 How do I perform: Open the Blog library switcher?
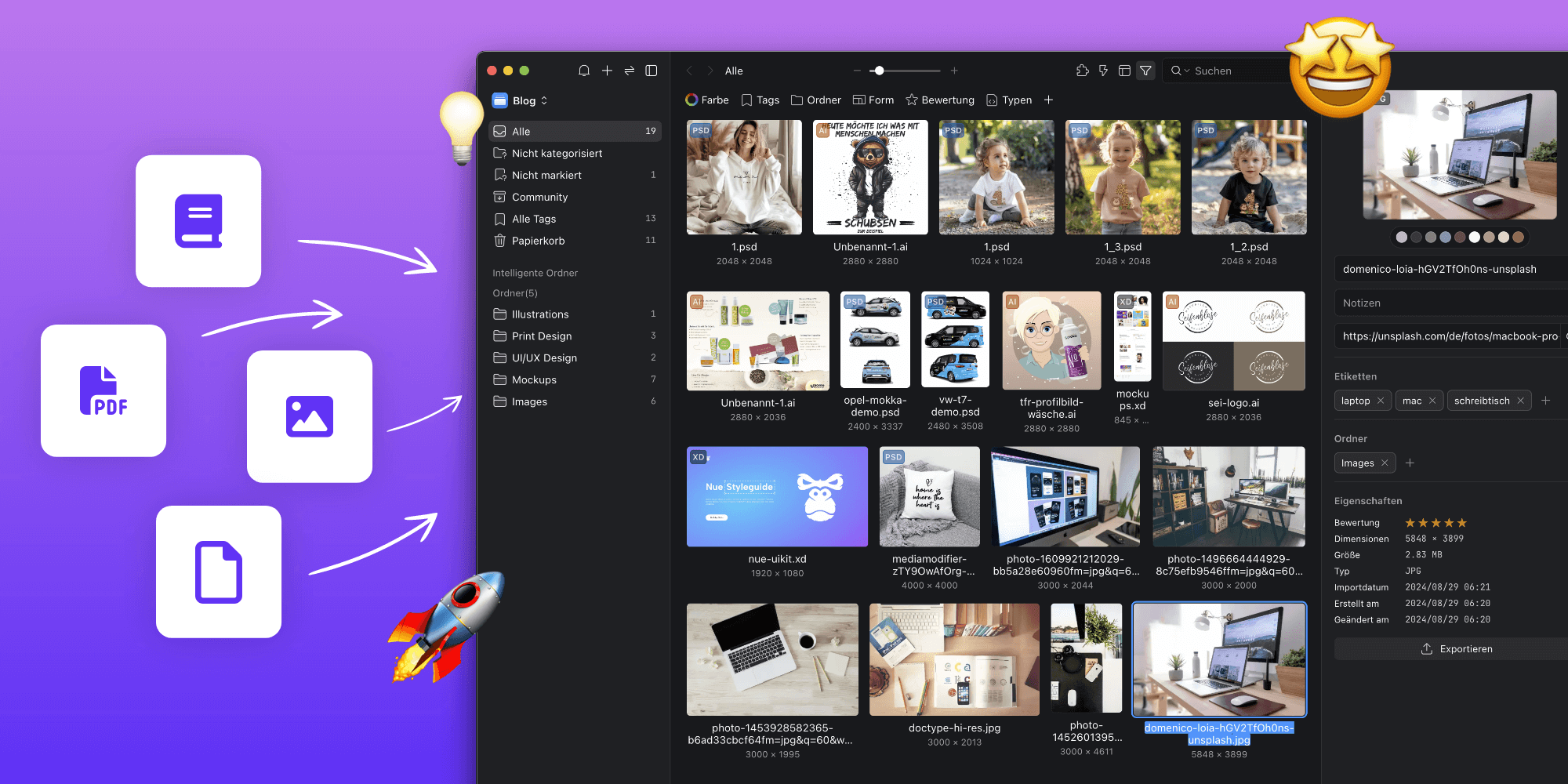pos(520,100)
